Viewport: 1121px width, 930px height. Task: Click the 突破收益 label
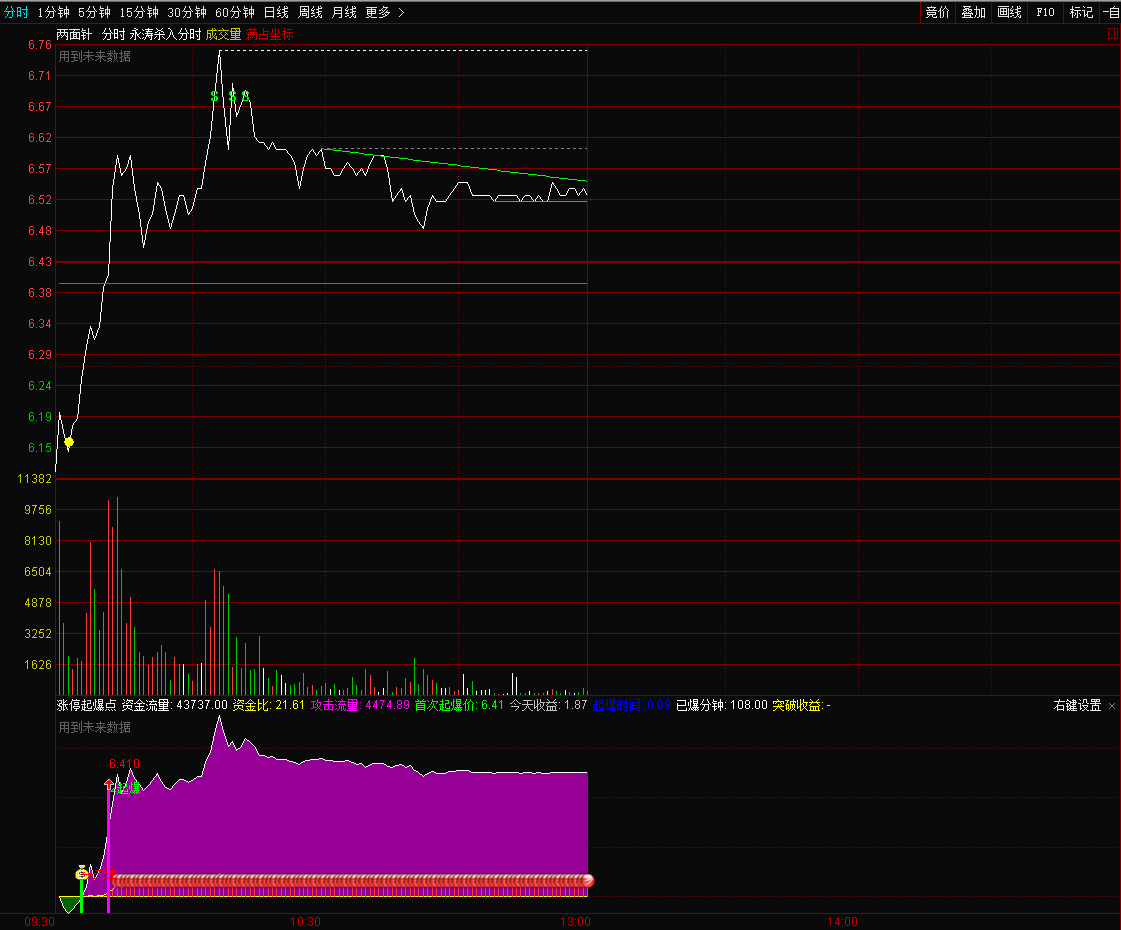(x=801, y=706)
